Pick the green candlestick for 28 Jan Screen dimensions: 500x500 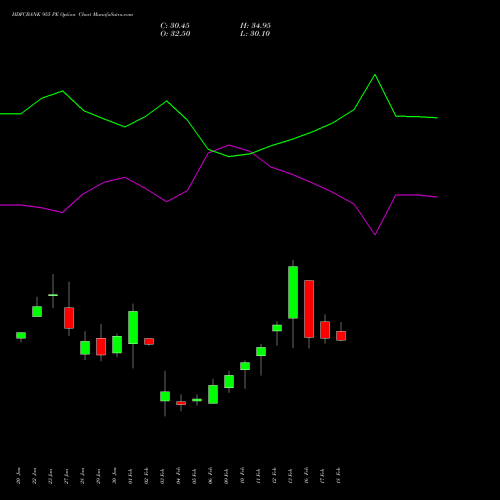[x=85, y=348]
